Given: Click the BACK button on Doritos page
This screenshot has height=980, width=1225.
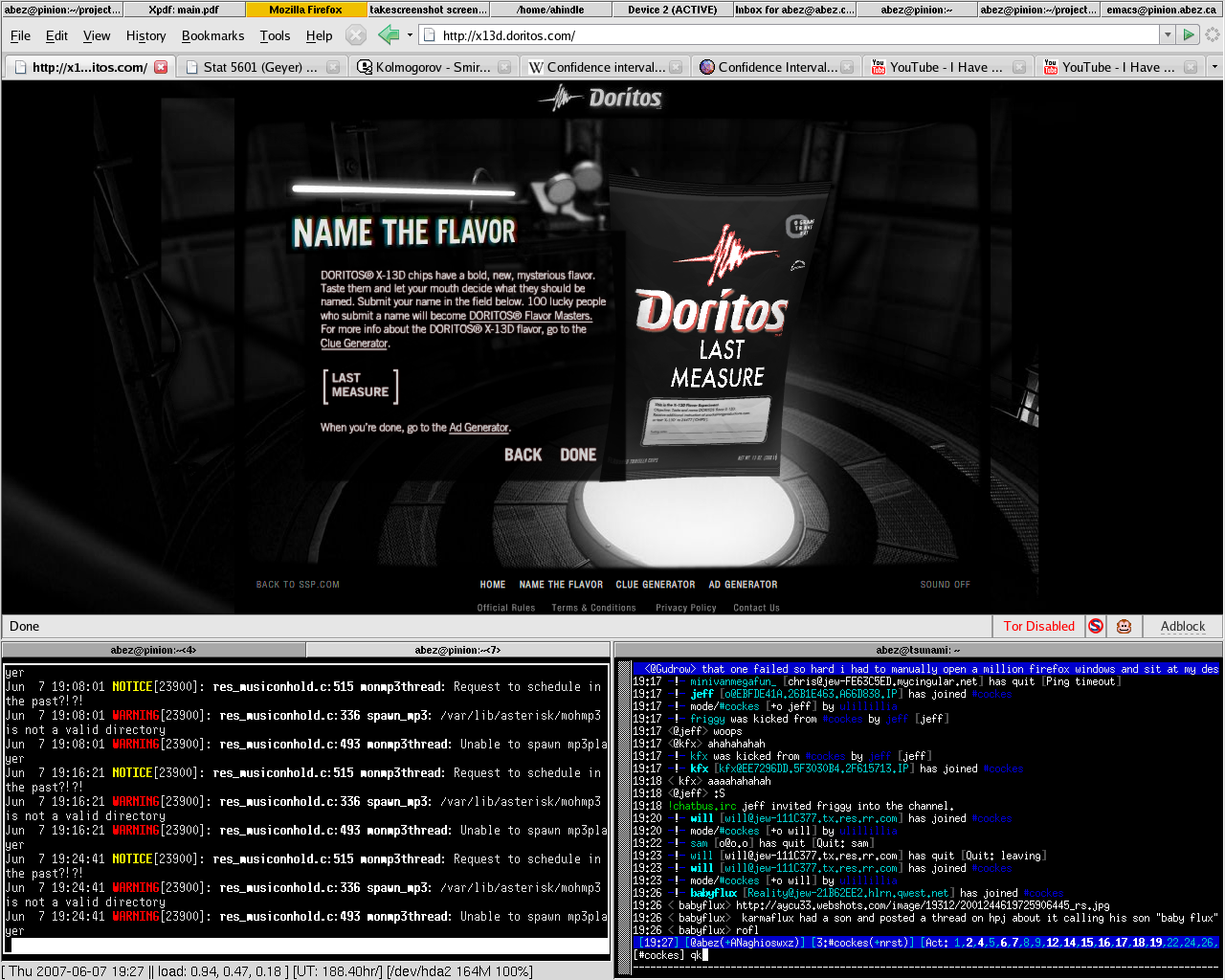Looking at the screenshot, I should click(x=523, y=455).
